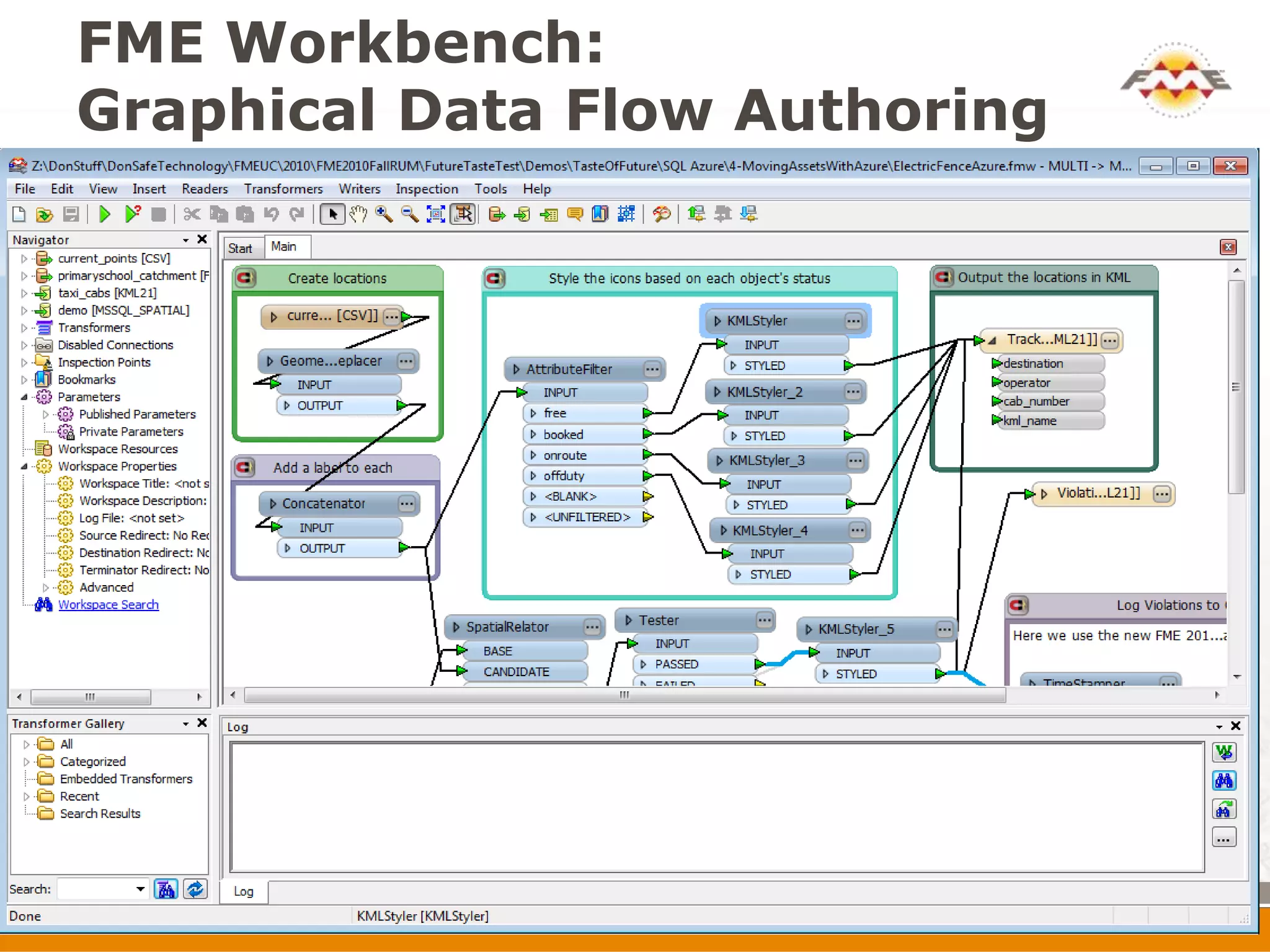The height and width of the screenshot is (952, 1270).
Task: Click the ellipsis button on KMLStyler transformer
Action: [x=853, y=321]
